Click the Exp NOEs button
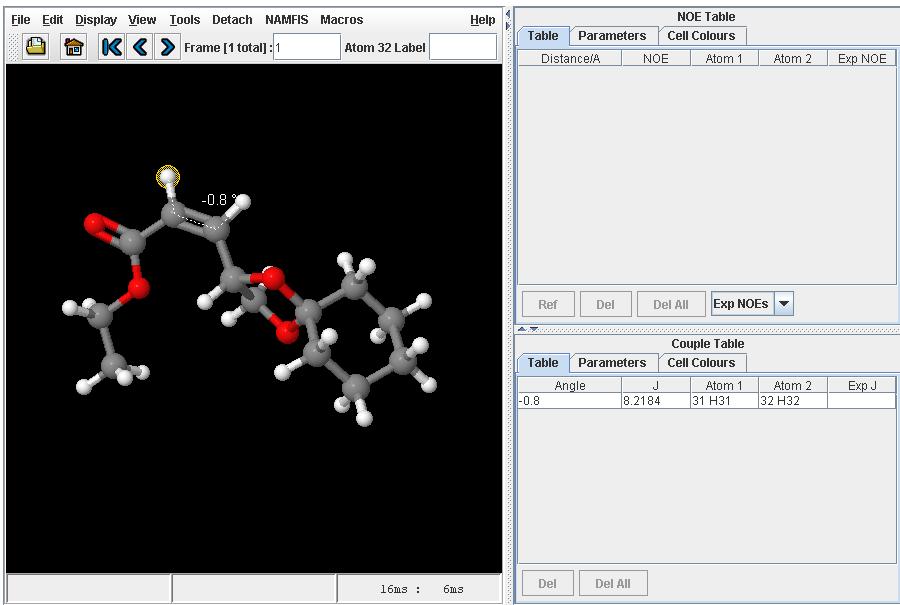Screen dimensions: 900x605 pyautogui.click(x=741, y=304)
